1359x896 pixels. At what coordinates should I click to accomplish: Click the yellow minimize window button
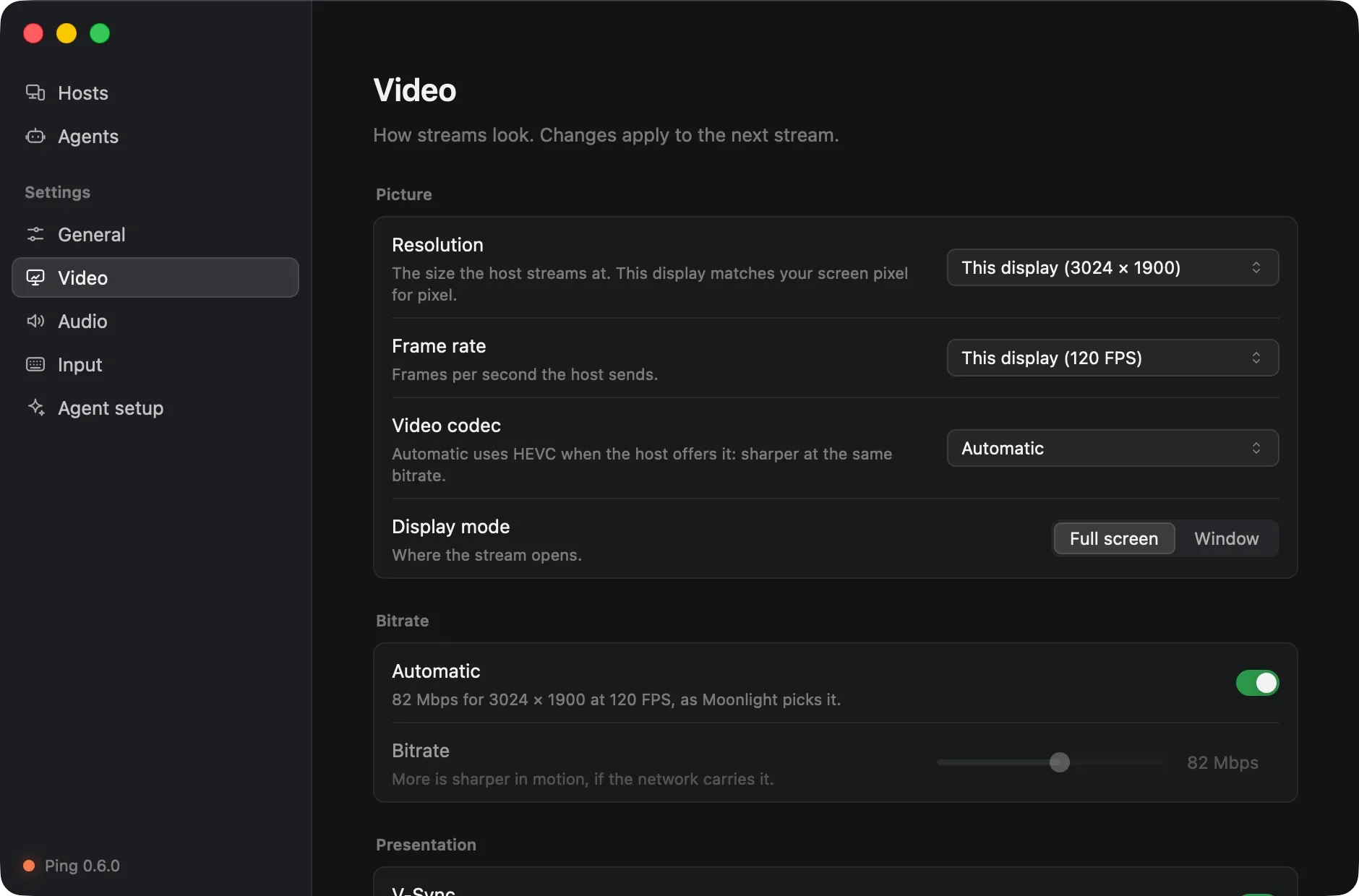pyautogui.click(x=67, y=33)
